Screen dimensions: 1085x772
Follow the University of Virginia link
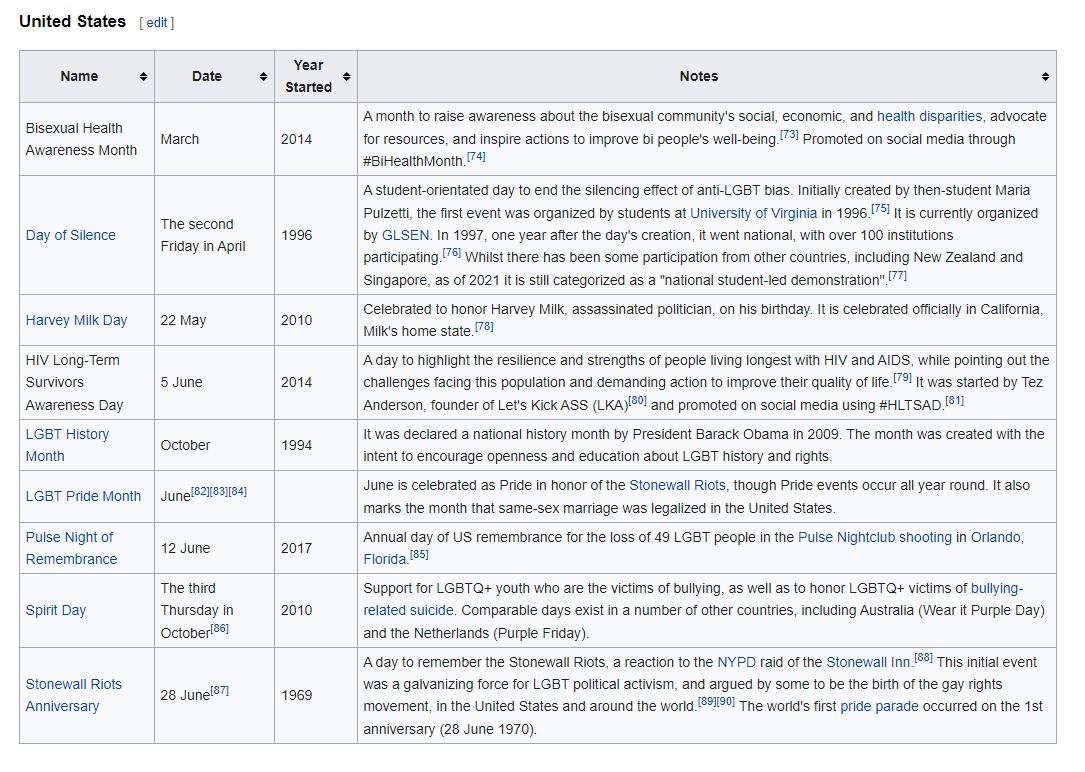point(754,213)
